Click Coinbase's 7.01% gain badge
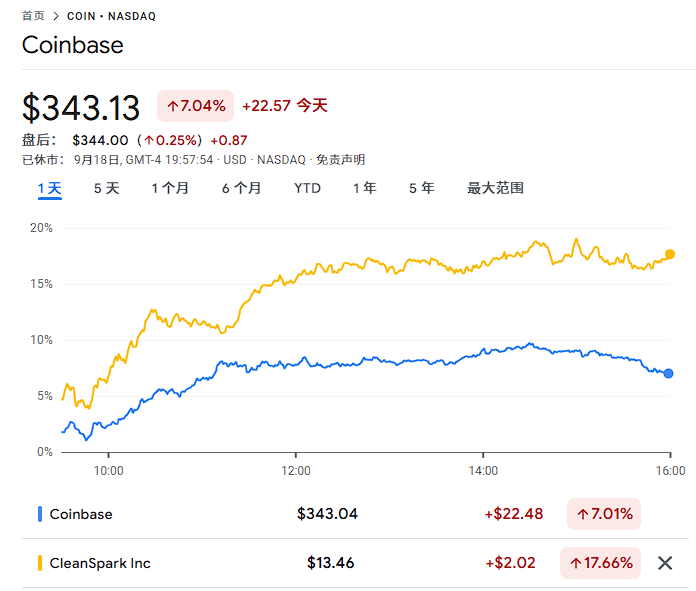The image size is (696, 591). coord(604,514)
